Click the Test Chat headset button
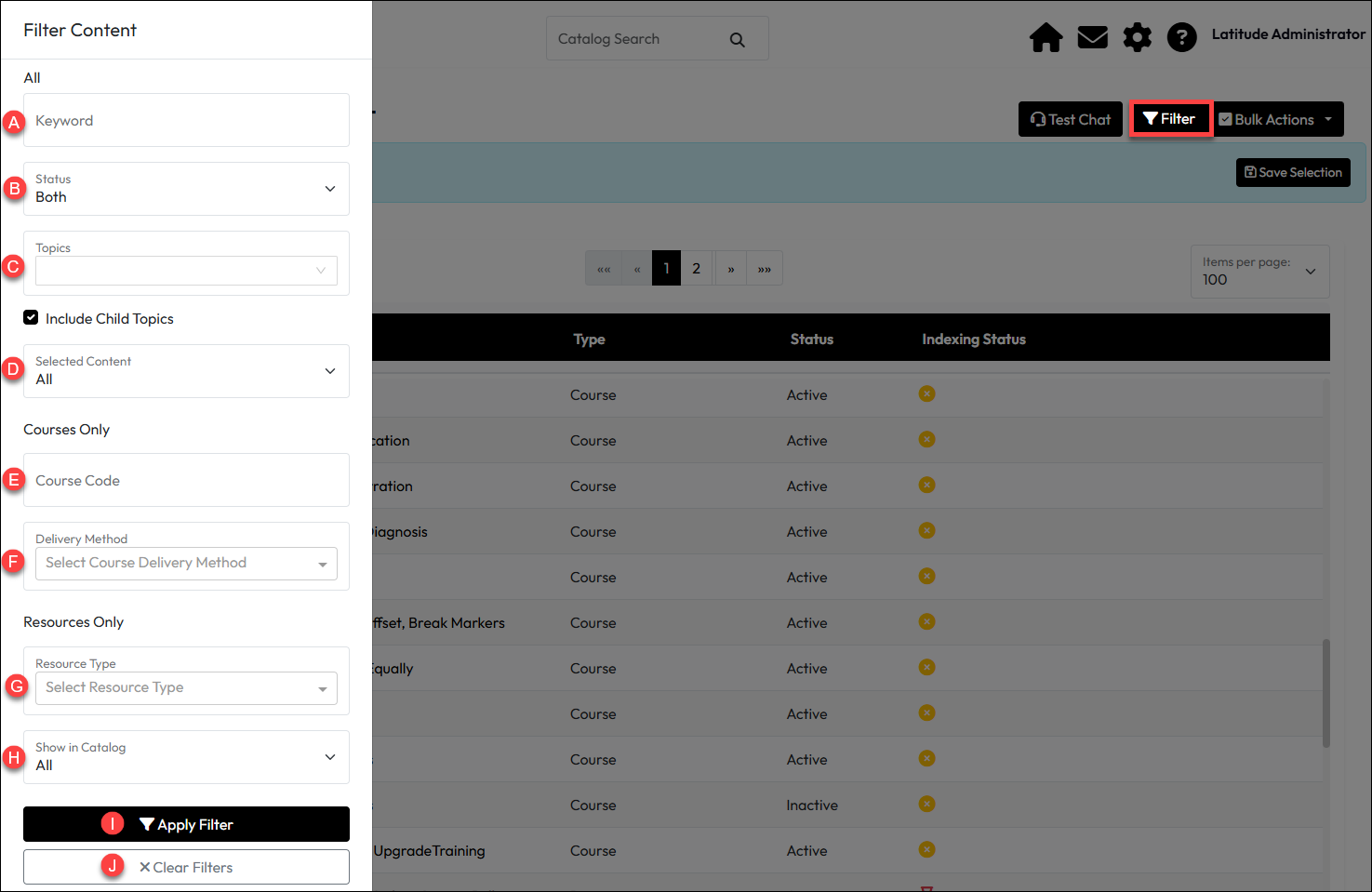The height and width of the screenshot is (892, 1372). (x=1070, y=120)
